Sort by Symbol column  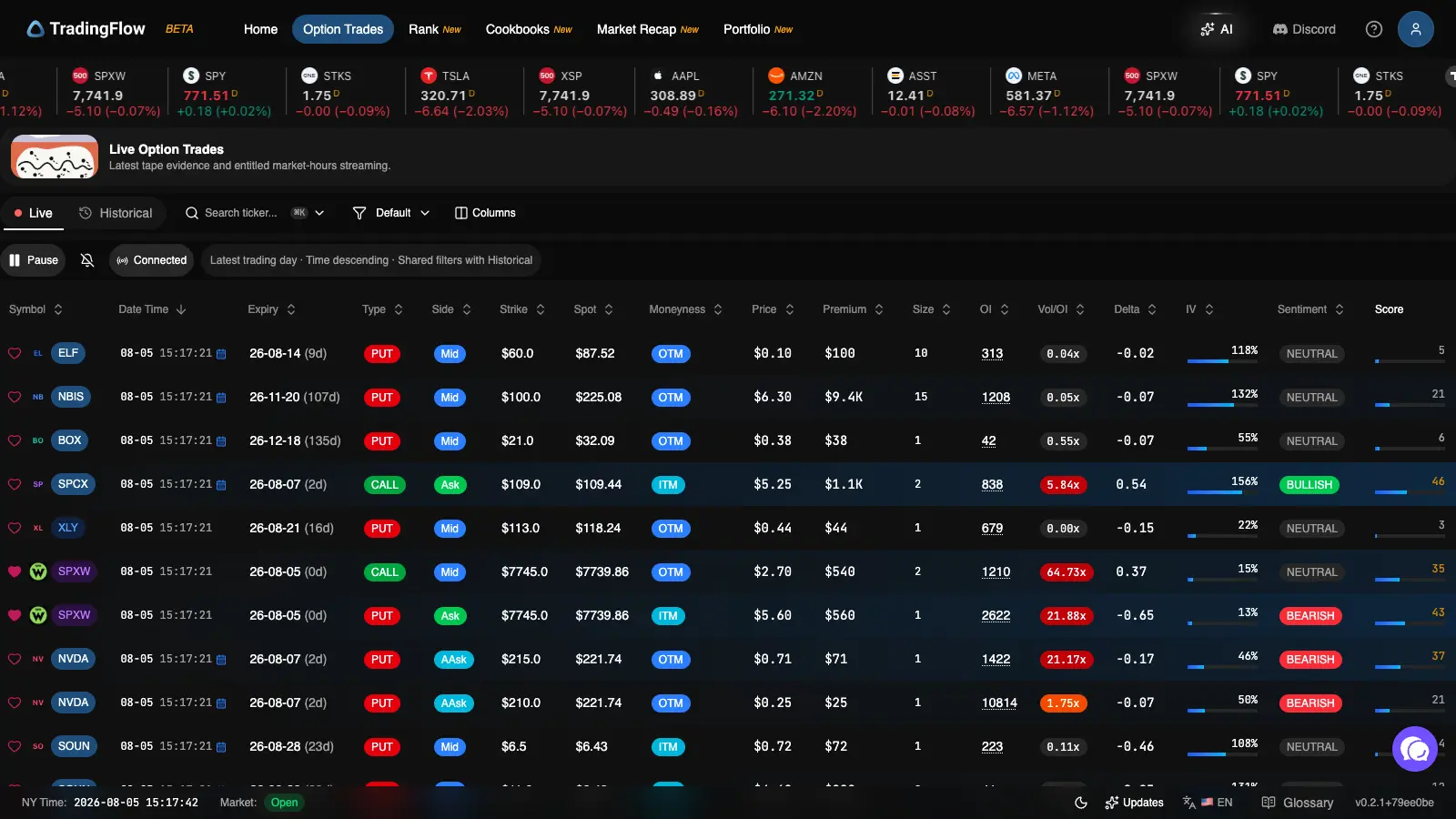coord(36,309)
